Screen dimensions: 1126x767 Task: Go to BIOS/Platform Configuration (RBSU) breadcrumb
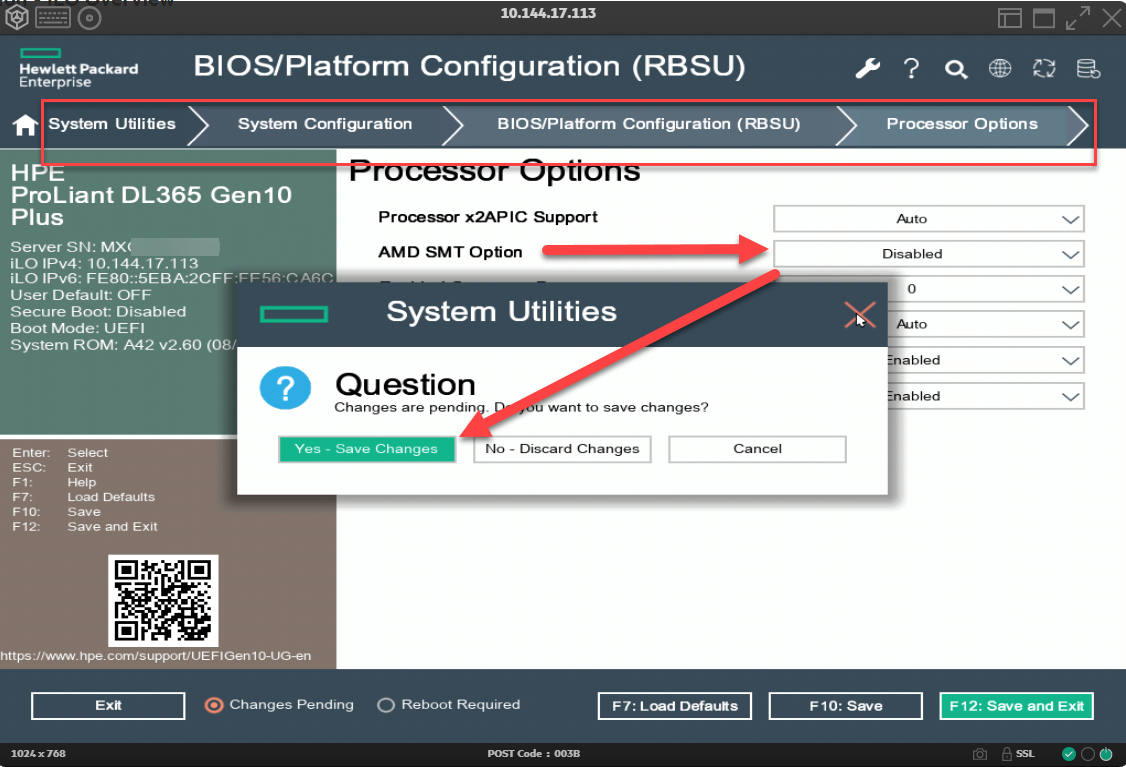[x=648, y=124]
